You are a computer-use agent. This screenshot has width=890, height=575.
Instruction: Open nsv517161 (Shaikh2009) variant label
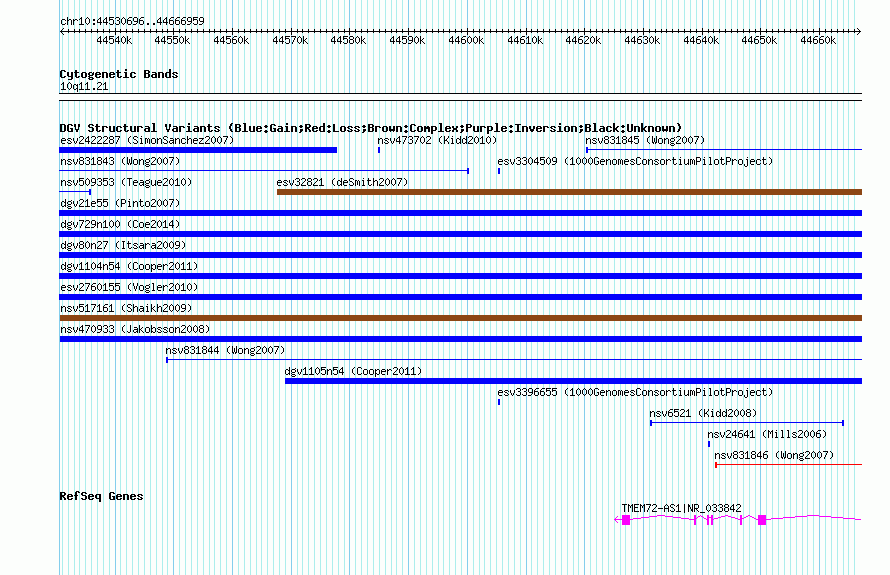[x=126, y=308]
